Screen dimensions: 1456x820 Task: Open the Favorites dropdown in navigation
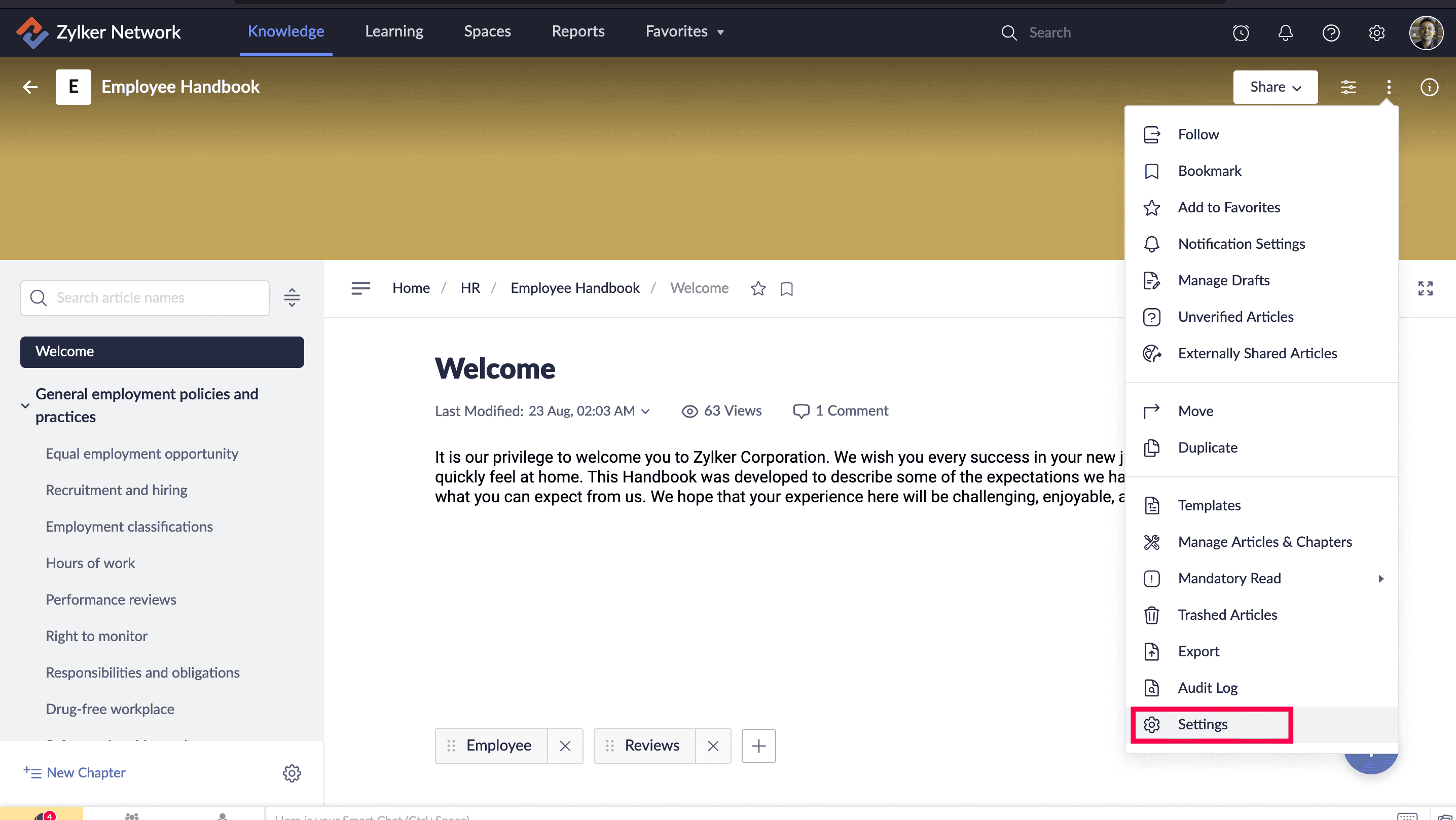pos(684,31)
